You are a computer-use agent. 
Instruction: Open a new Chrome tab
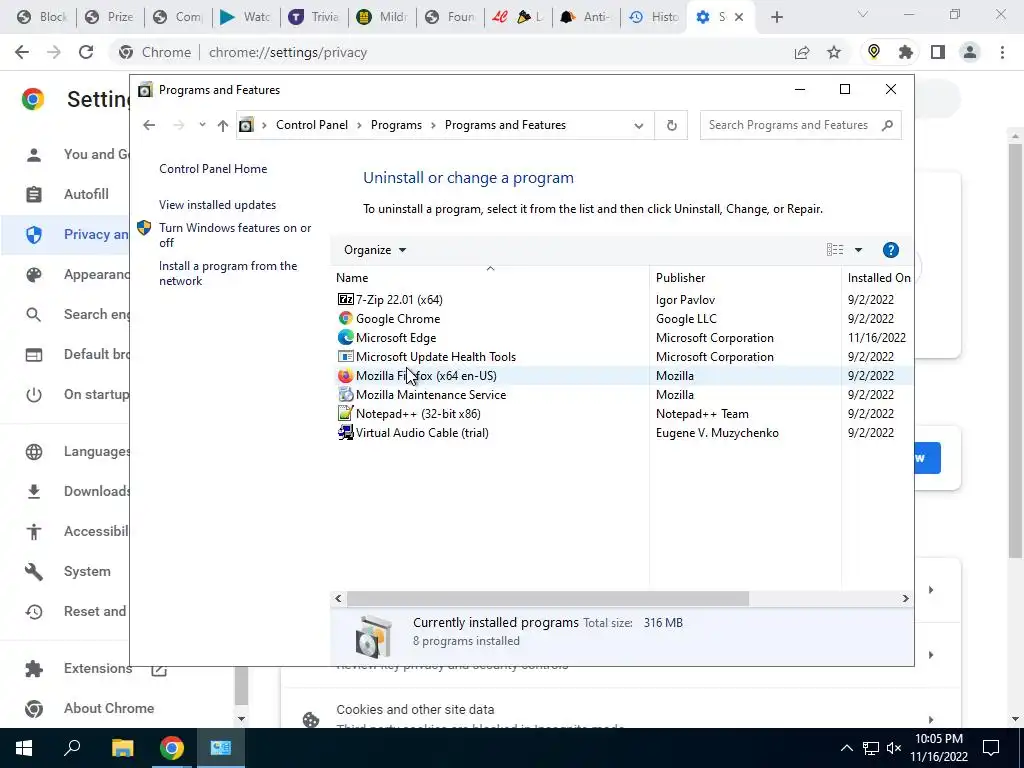click(776, 17)
